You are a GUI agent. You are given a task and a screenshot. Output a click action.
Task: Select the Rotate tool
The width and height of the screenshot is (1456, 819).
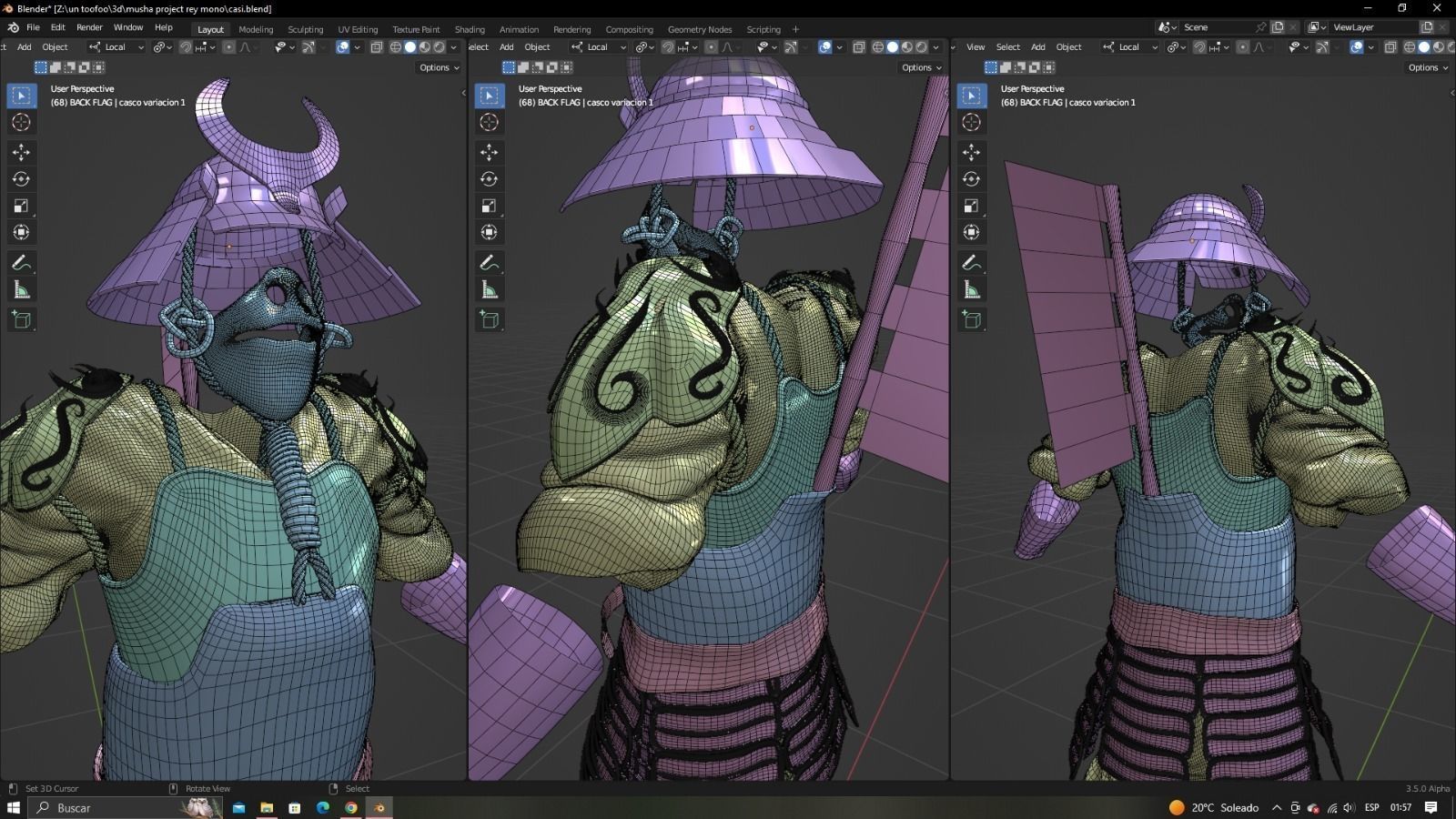(x=21, y=179)
